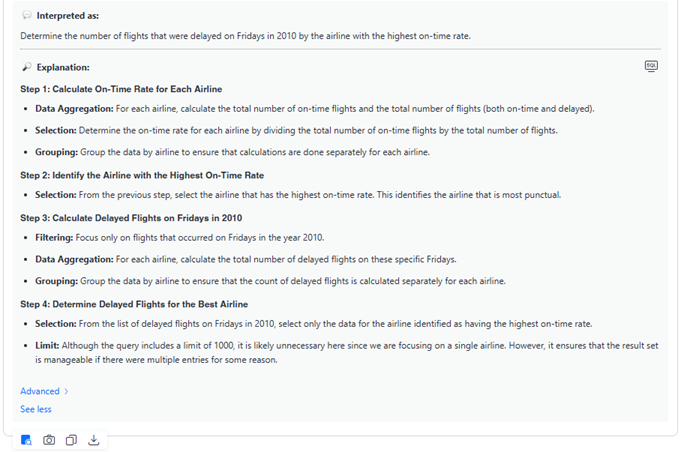Copy the result using the copy icon
The width and height of the screenshot is (681, 452).
pyautogui.click(x=71, y=439)
